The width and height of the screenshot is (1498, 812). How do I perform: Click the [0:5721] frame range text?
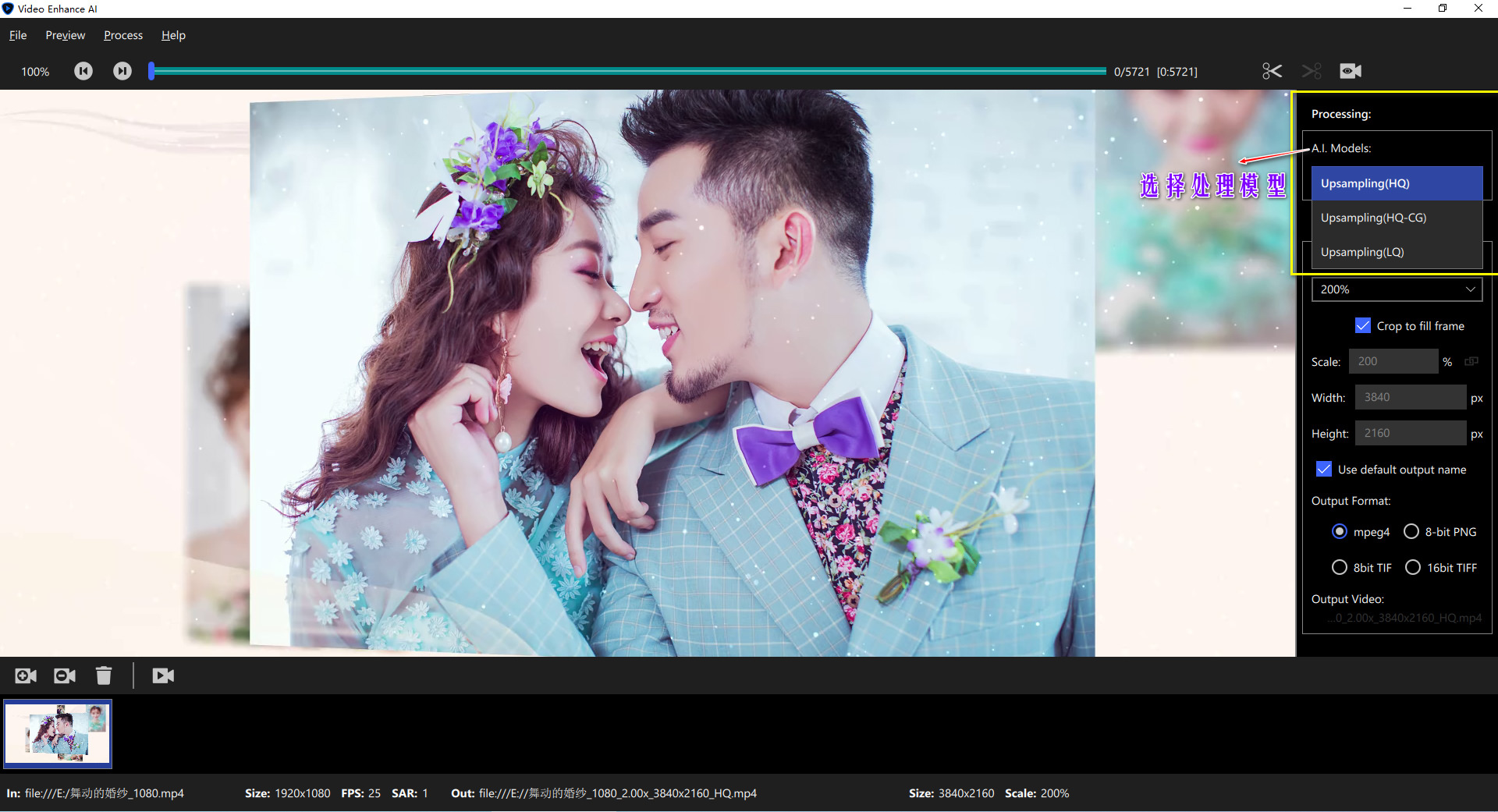click(x=1177, y=72)
